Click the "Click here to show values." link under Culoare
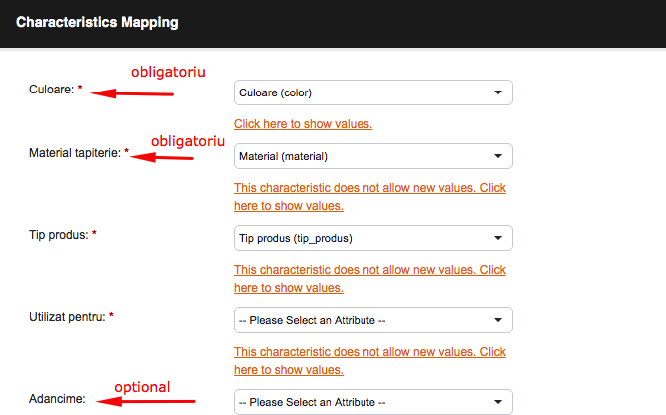 [x=303, y=124]
